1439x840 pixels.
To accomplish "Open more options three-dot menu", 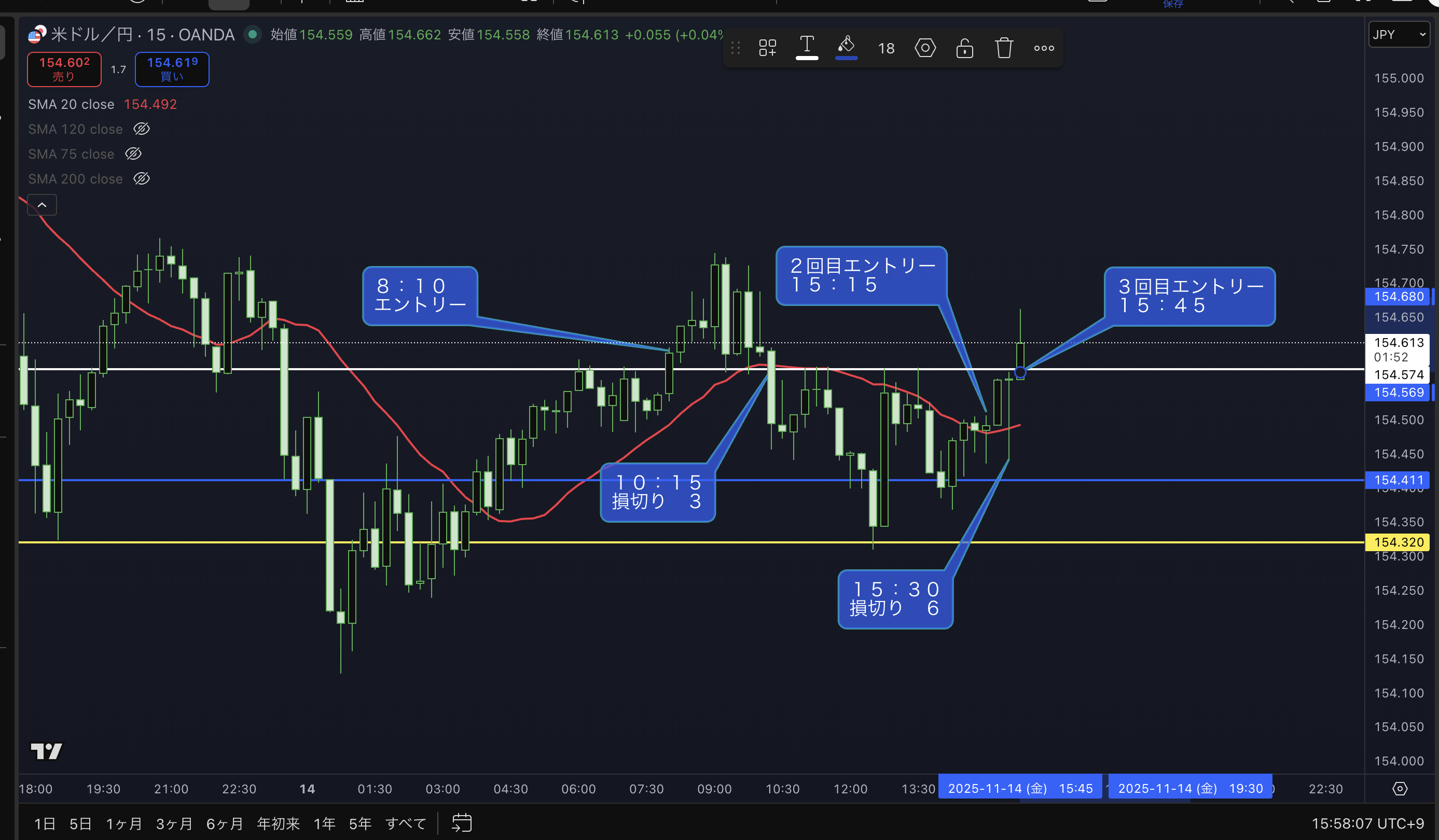I will tap(1043, 48).
